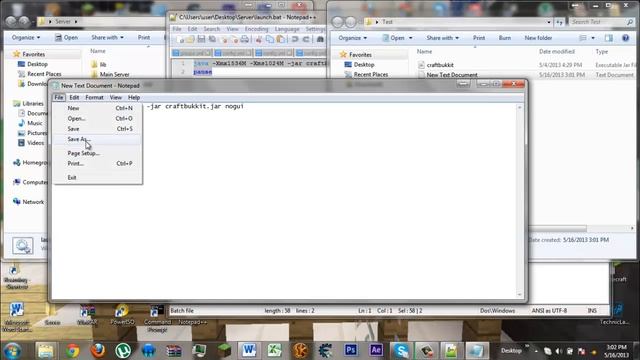The height and width of the screenshot is (360, 640).
Task: Open the arrow next to Open in Test explorer
Action: (x=411, y=38)
